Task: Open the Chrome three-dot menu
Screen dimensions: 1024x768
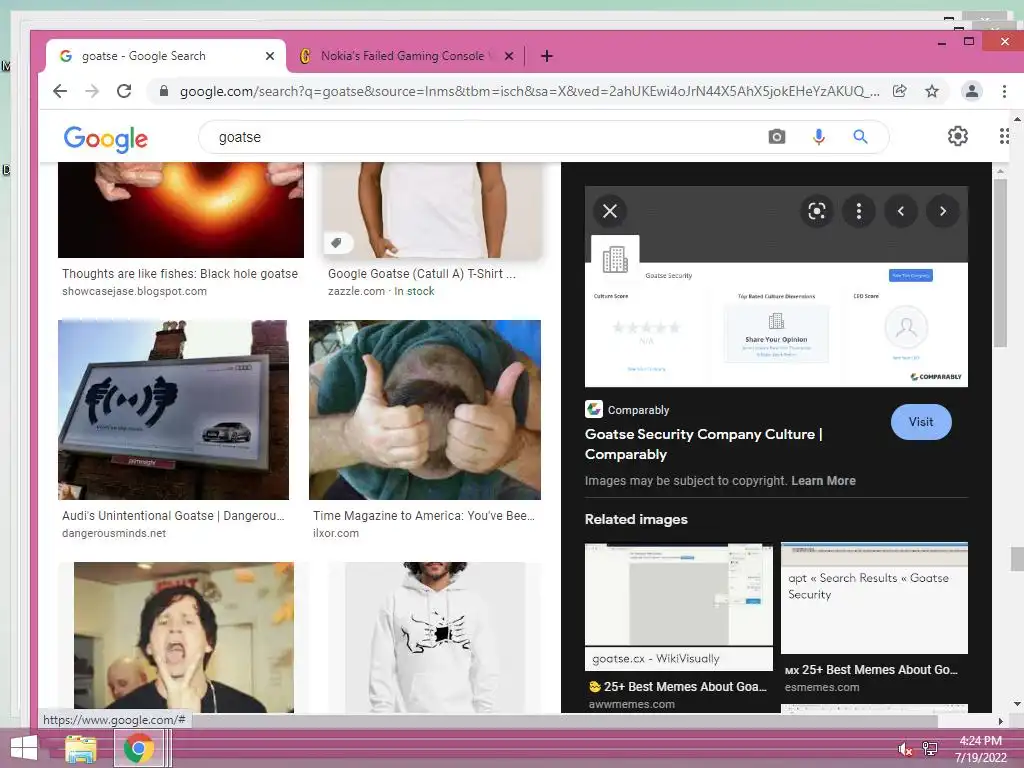Action: tap(1004, 91)
